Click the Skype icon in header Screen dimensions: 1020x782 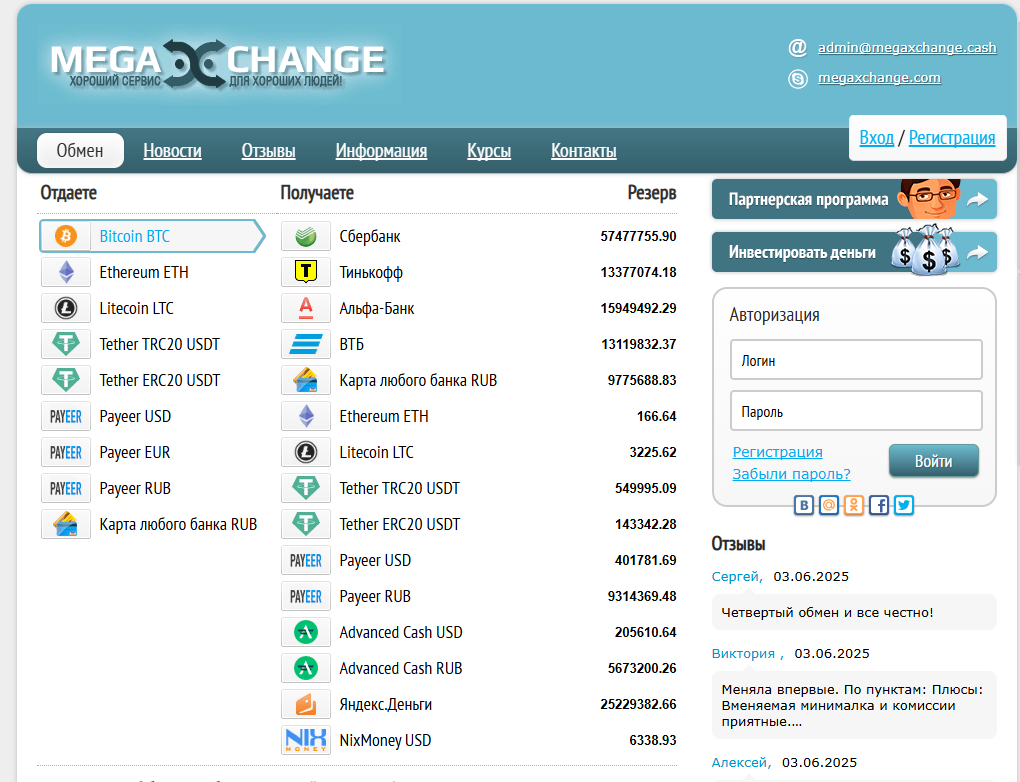click(x=798, y=79)
